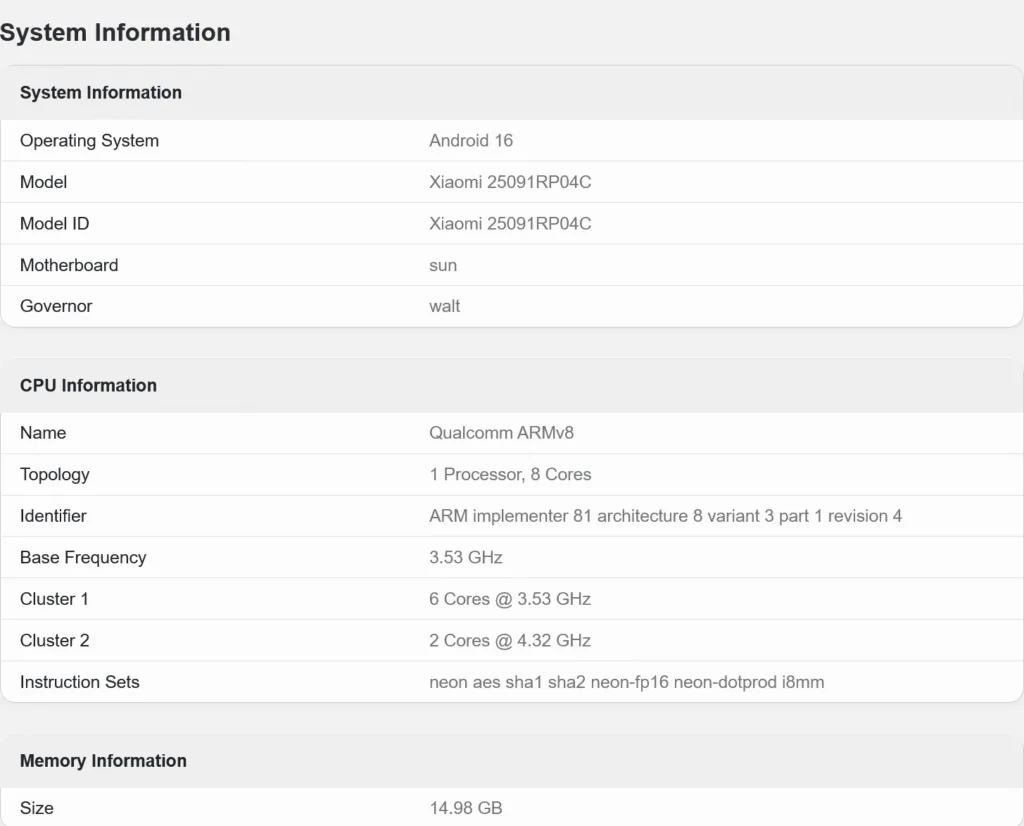Select Xiaomi 25091RP04C in the Model ID row
The image size is (1024, 826).
coord(510,223)
